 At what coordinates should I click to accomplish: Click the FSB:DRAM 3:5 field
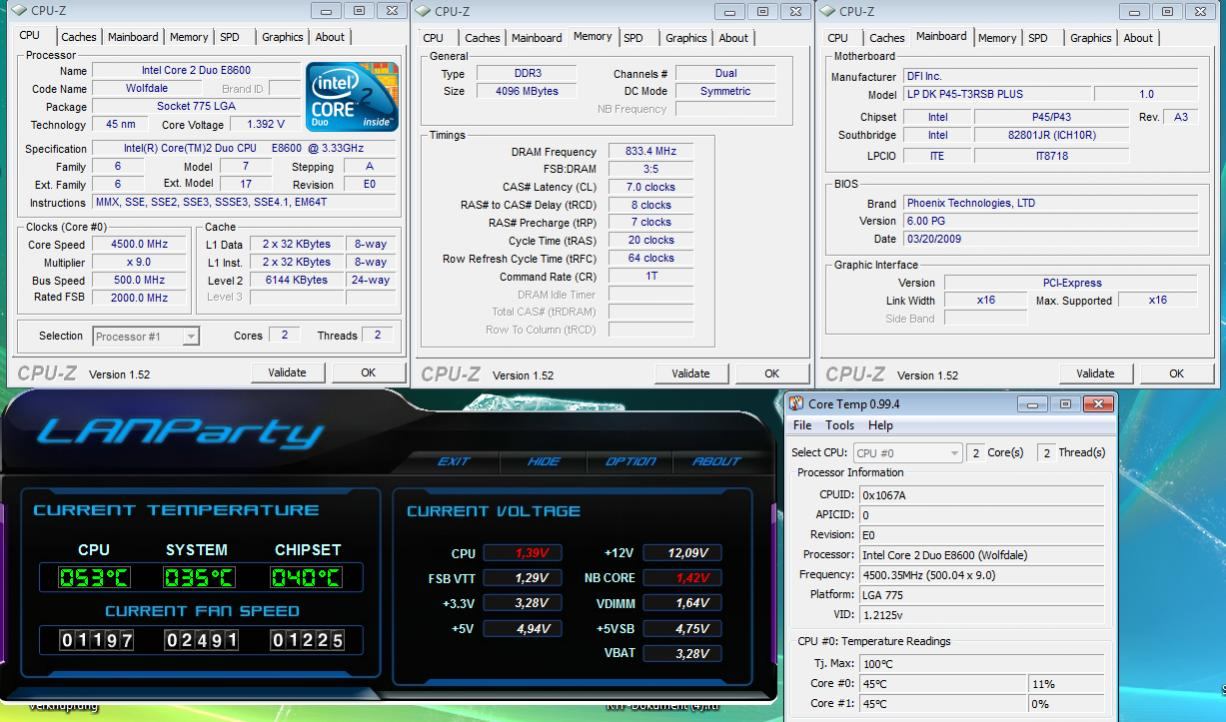coord(650,169)
